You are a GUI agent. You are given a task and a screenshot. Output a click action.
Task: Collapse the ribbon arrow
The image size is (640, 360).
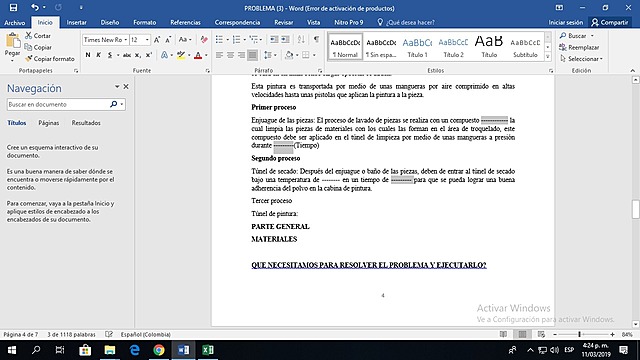coord(633,71)
